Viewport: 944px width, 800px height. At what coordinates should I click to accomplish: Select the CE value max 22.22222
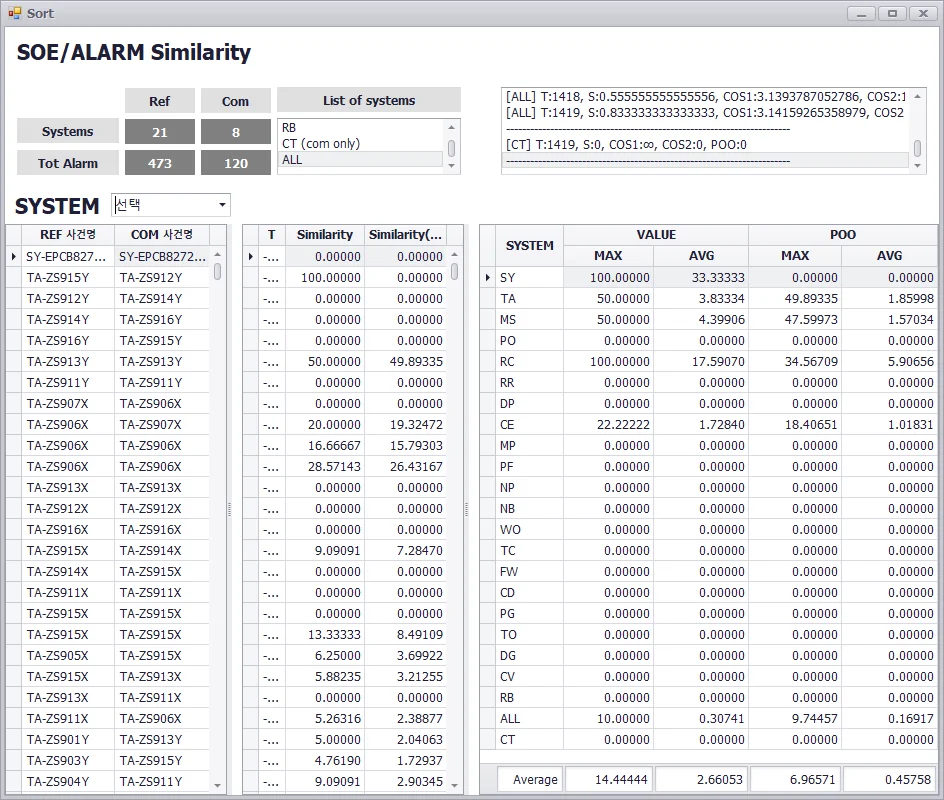(x=608, y=424)
